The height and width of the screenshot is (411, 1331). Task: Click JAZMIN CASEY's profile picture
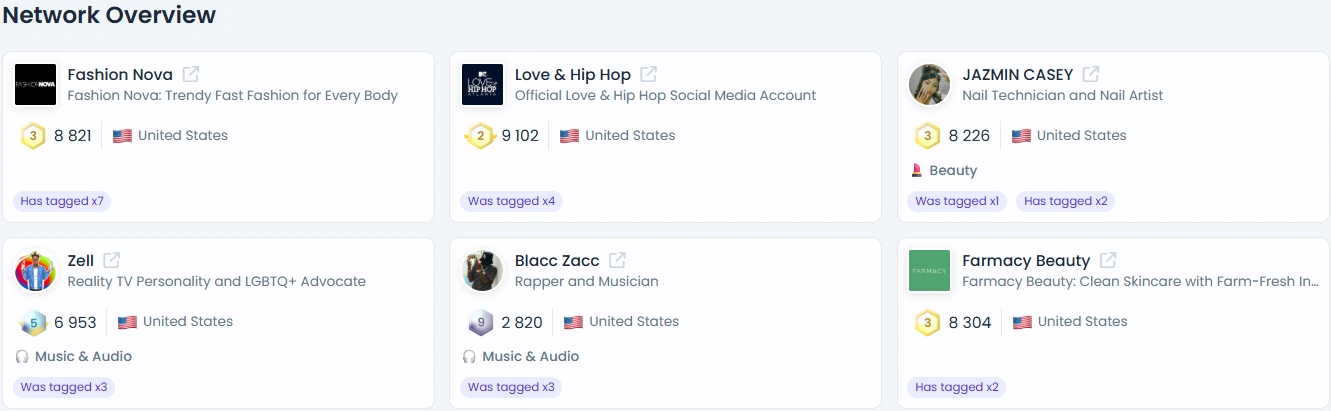pyautogui.click(x=930, y=85)
